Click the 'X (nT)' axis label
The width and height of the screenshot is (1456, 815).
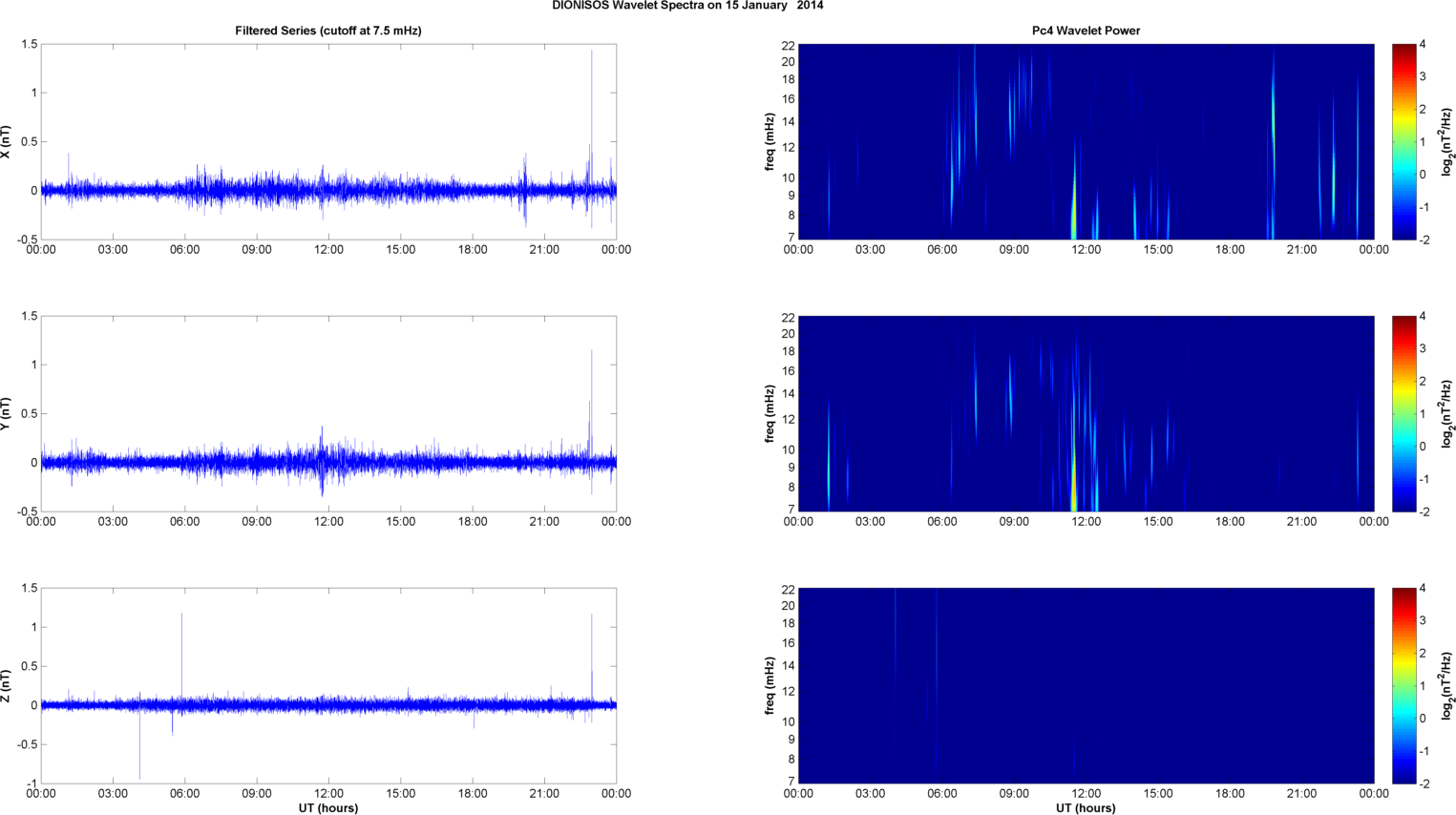coord(6,142)
